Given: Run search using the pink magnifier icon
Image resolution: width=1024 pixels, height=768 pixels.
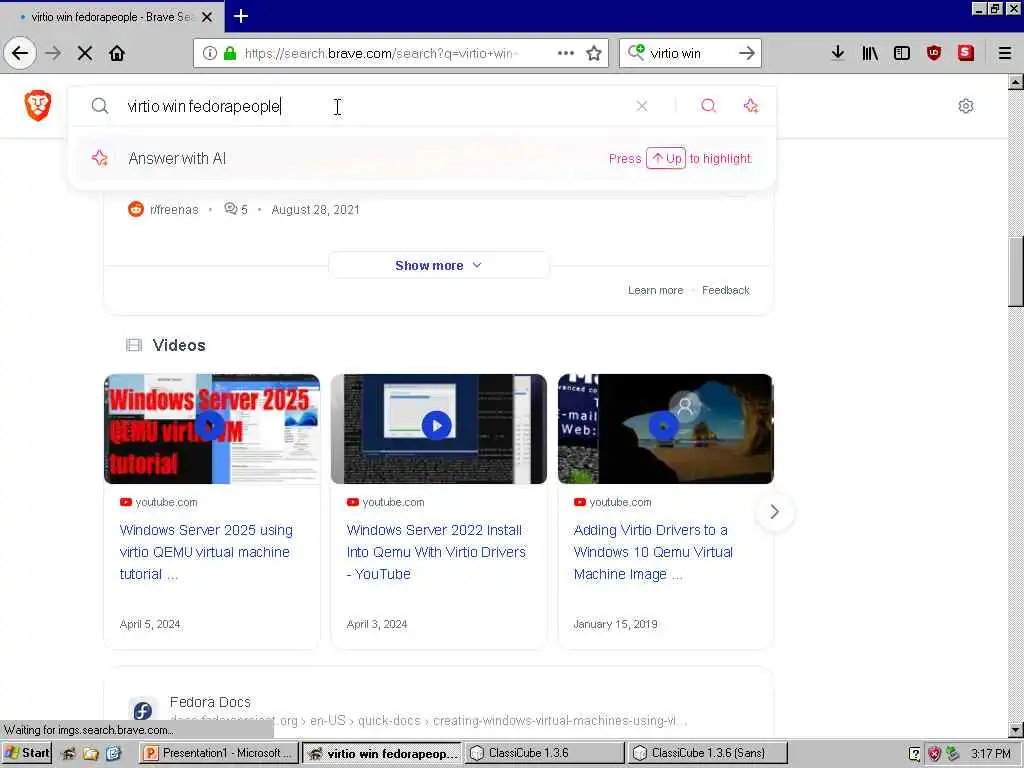Looking at the screenshot, I should point(709,106).
